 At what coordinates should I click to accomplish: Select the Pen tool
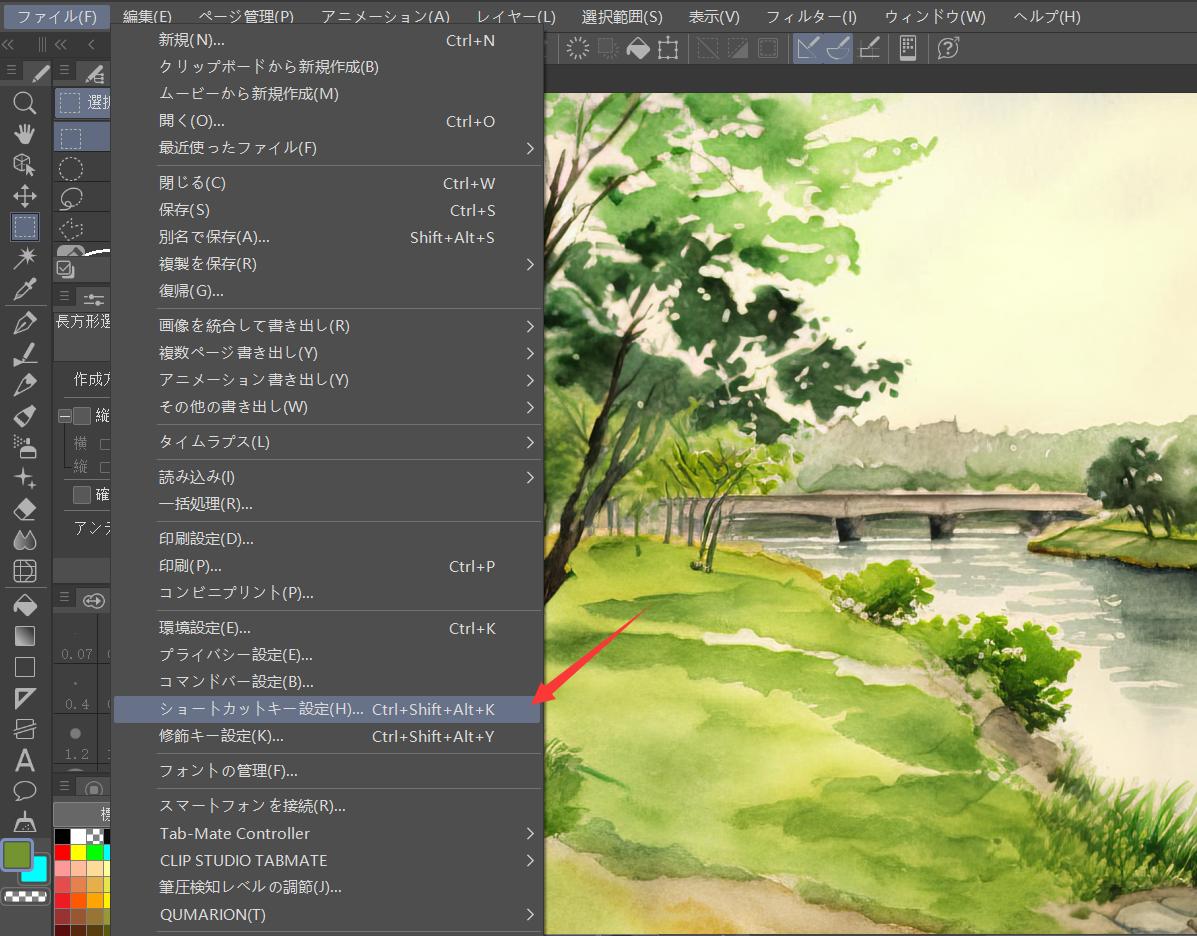point(24,322)
